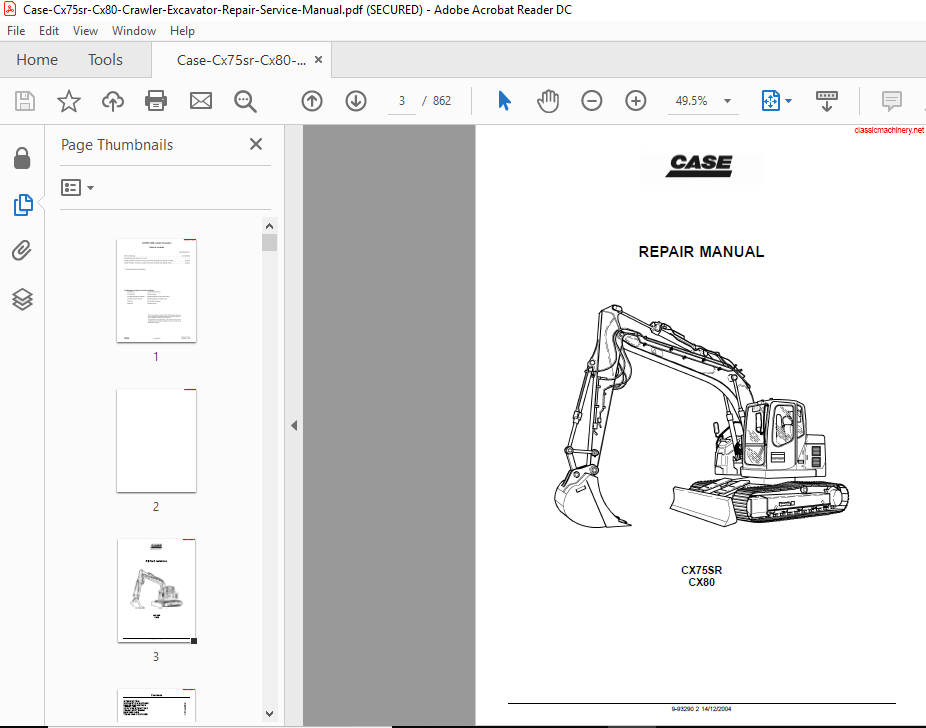Go to the next page arrow
The image size is (926, 728).
pos(356,101)
